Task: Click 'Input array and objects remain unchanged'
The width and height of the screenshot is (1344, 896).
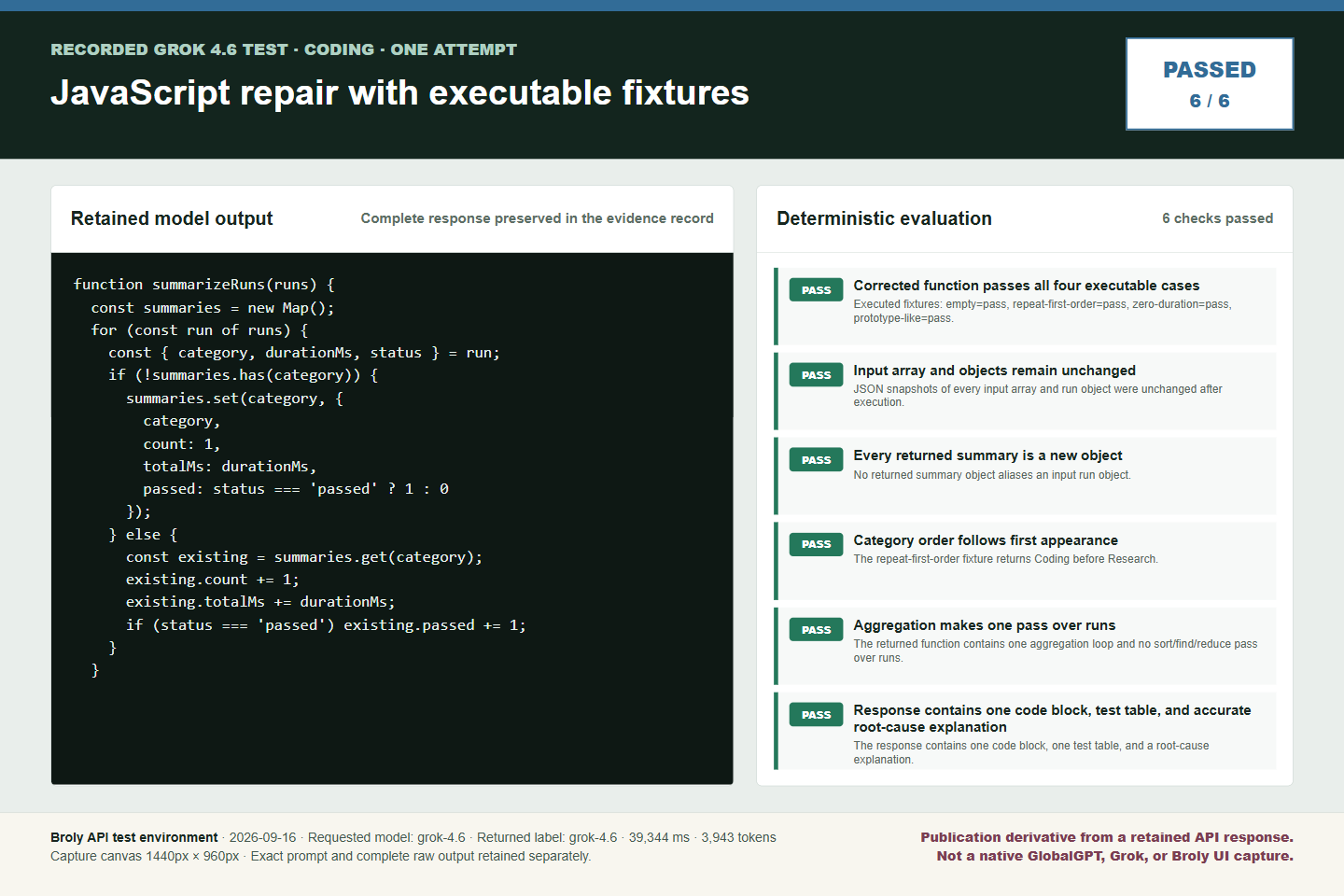Action: pyautogui.click(x=994, y=371)
